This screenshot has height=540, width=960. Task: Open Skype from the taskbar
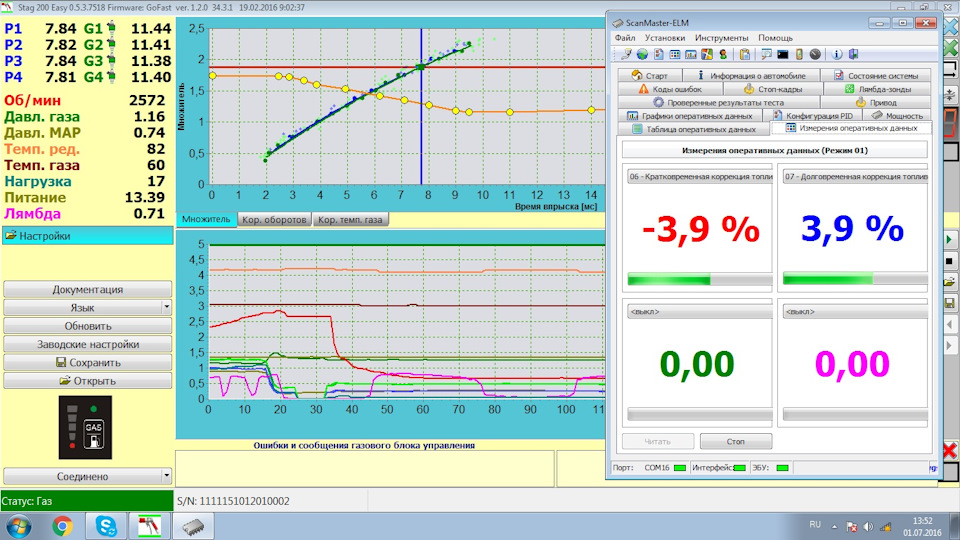[106, 526]
